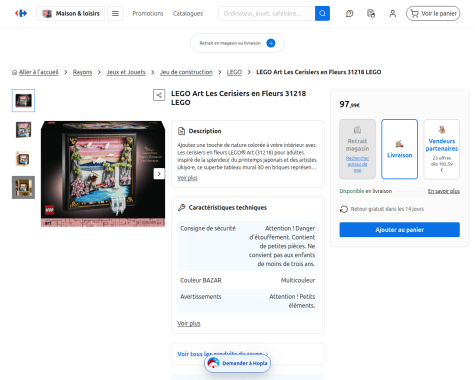
Task: Open the user account icon
Action: [x=393, y=13]
